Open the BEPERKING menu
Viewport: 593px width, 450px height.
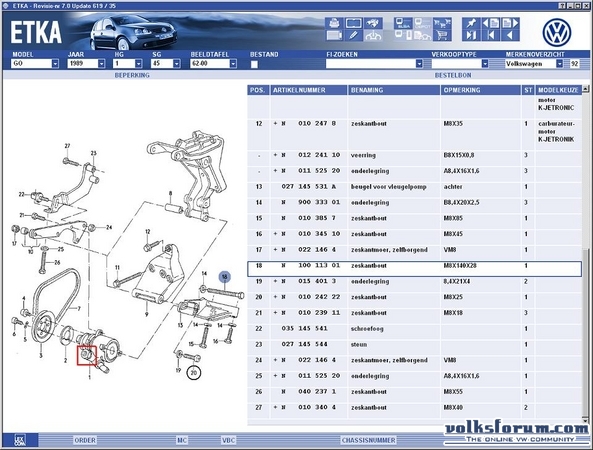coord(132,75)
